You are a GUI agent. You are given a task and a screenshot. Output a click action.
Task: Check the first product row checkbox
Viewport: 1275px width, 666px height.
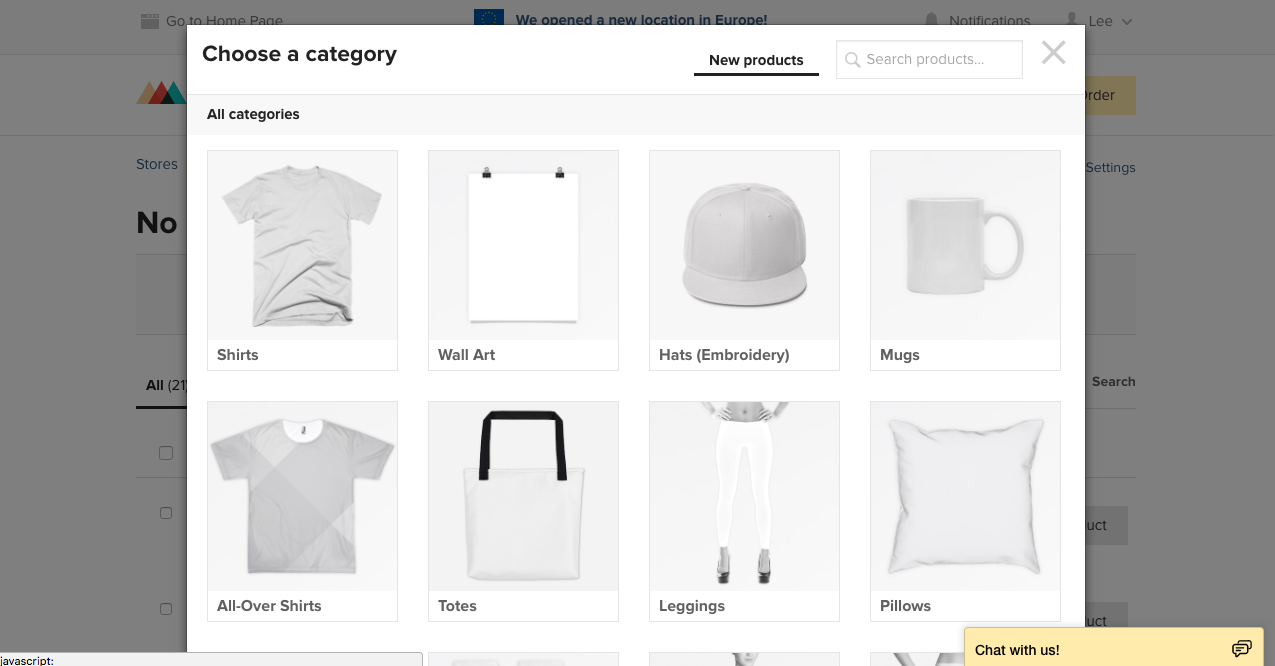coord(166,513)
